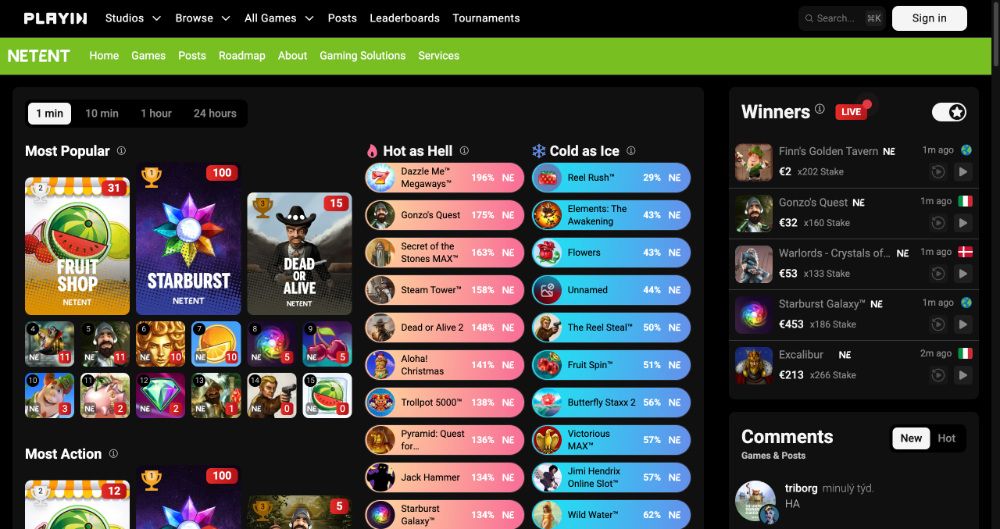Click the info icon next to Most Popular
Image resolution: width=1000 pixels, height=529 pixels.
[121, 151]
